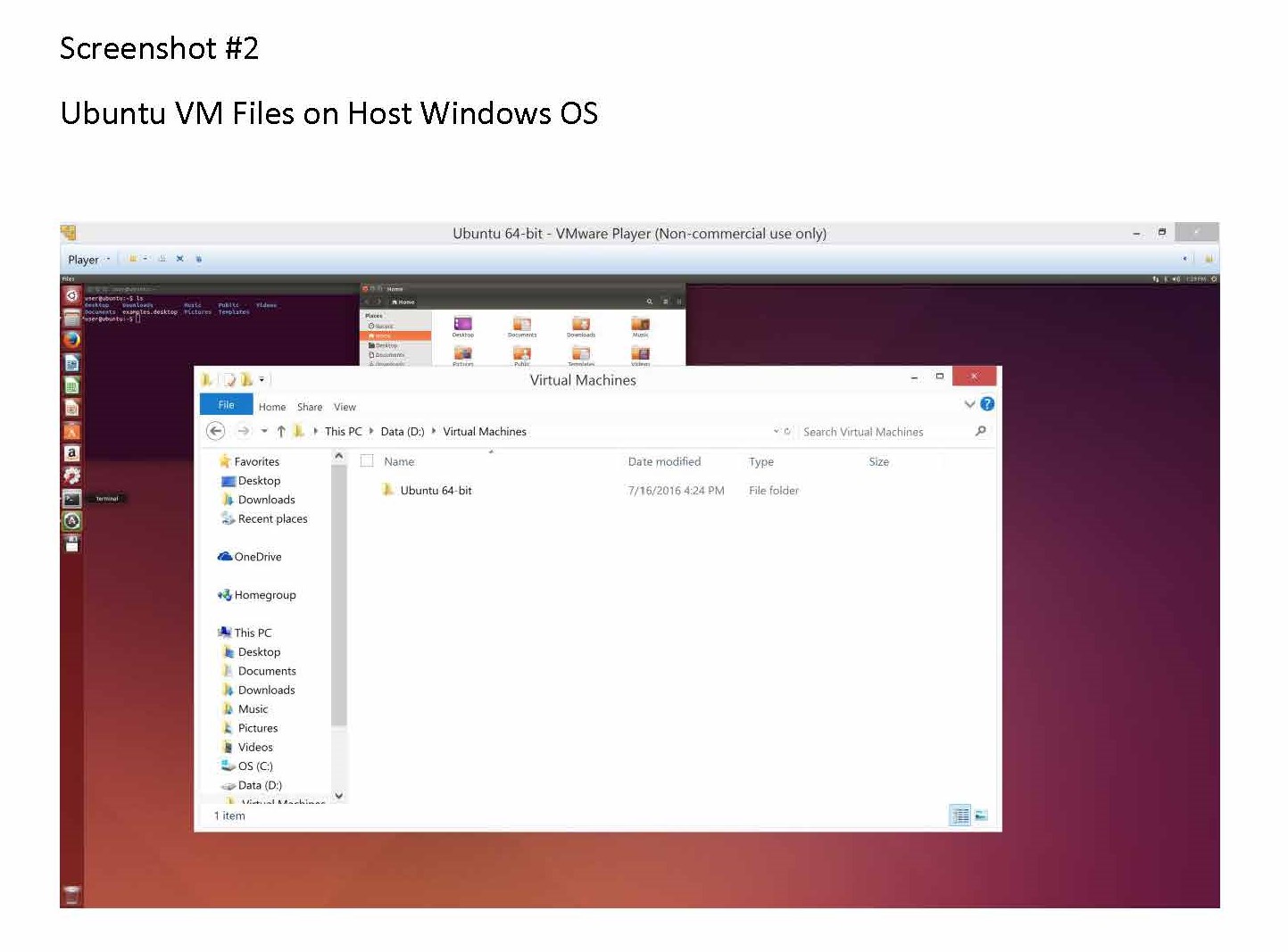Screen dimensions: 1288x952
Task: Open LibreOffice Calc in Ubuntu launcher
Action: [x=72, y=385]
